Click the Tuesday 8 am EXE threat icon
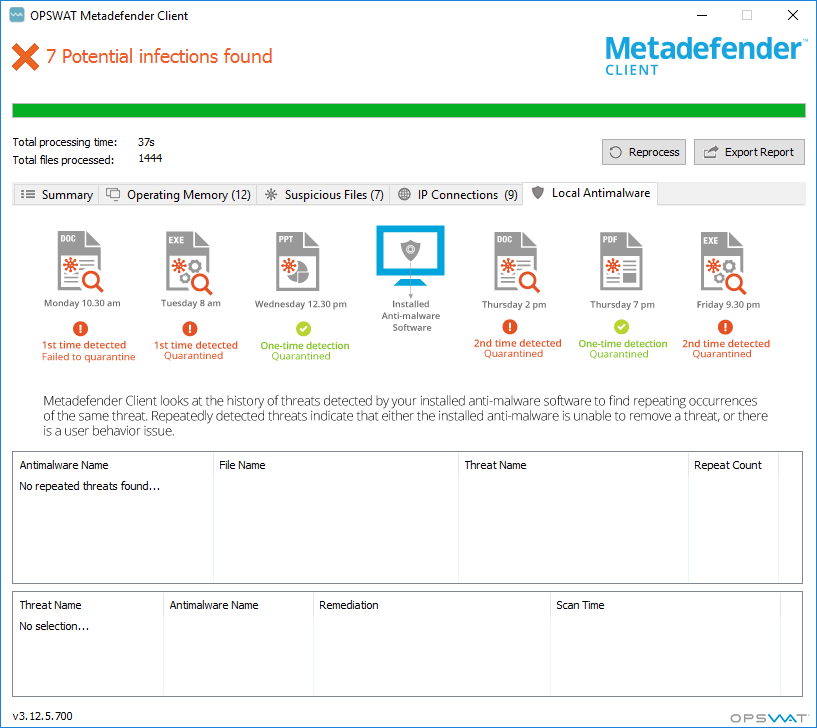The image size is (817, 728). click(189, 262)
